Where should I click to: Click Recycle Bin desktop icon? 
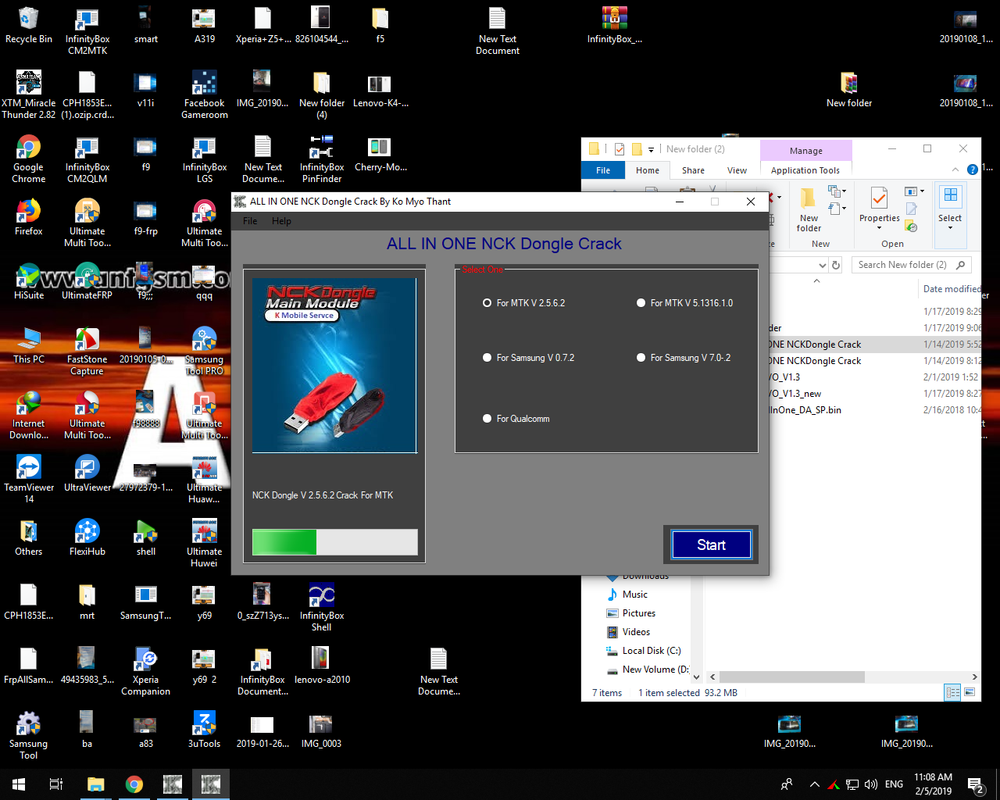click(x=29, y=26)
